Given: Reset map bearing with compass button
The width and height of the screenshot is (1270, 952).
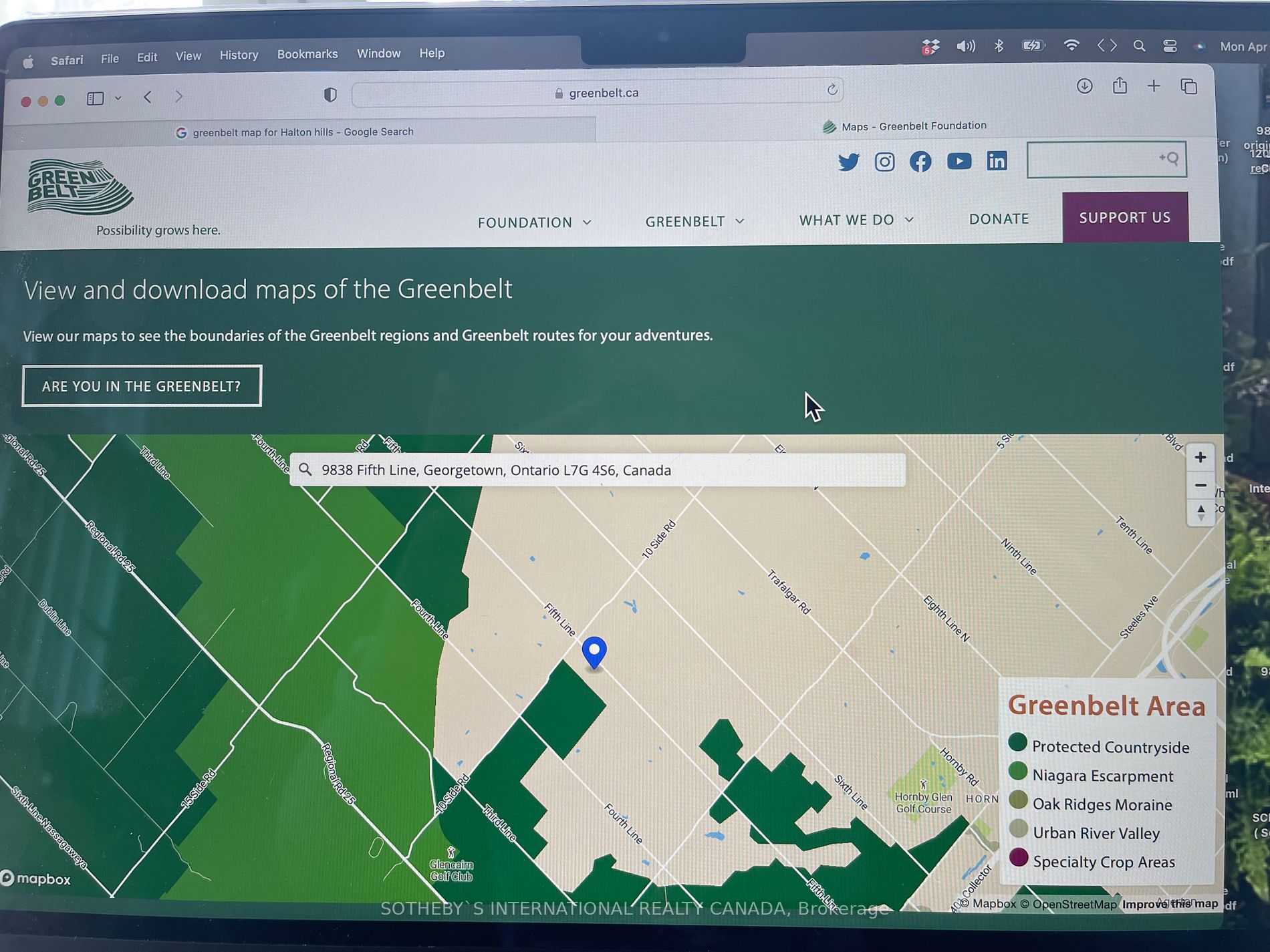Looking at the screenshot, I should click(x=1200, y=512).
